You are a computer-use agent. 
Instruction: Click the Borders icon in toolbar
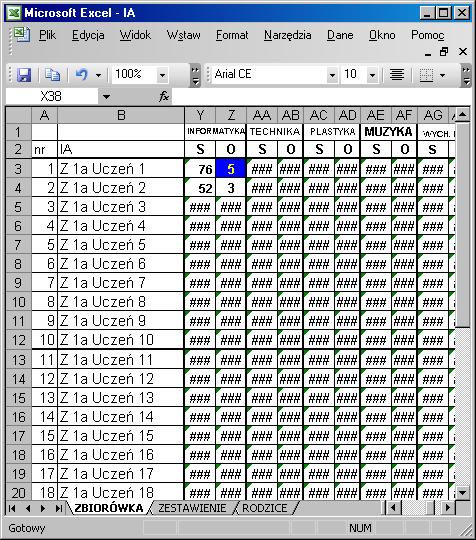(x=426, y=75)
